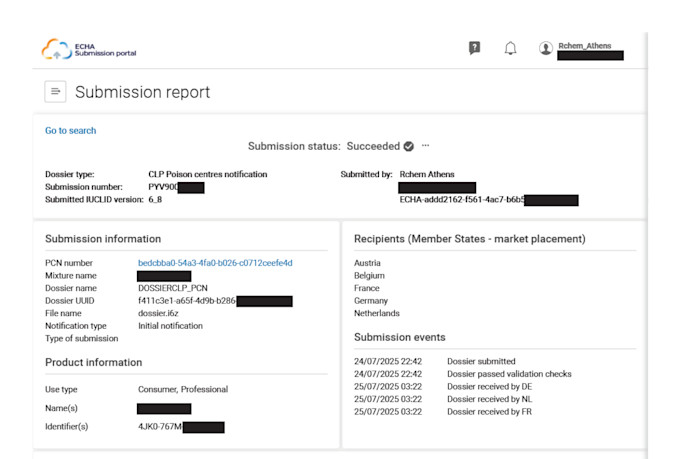Click the Initial notification value
Screen dimensions: 680x459
170,326
